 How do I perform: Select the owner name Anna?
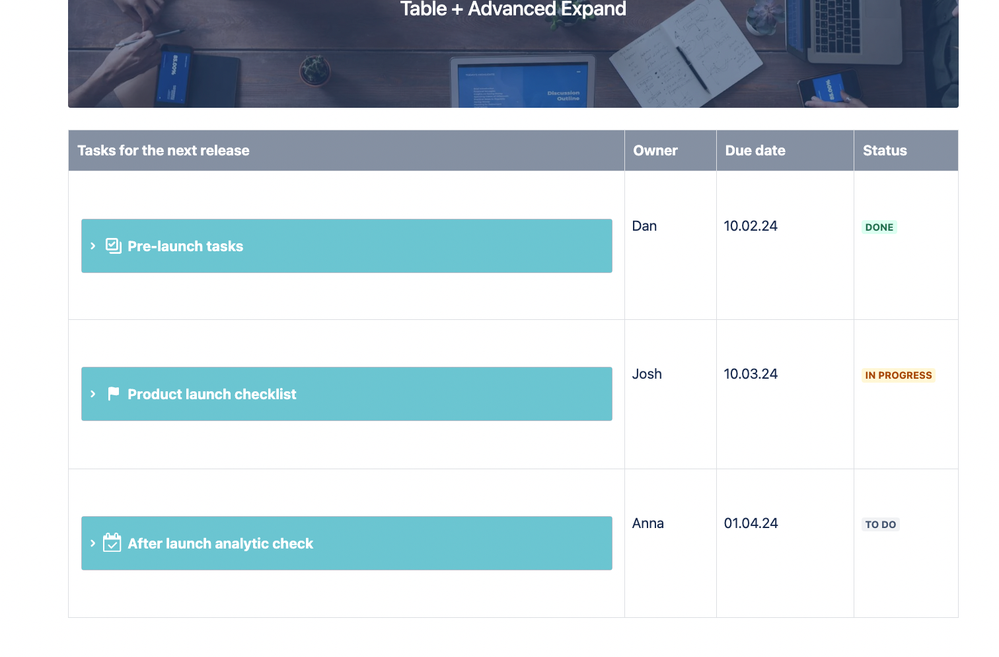tap(648, 523)
